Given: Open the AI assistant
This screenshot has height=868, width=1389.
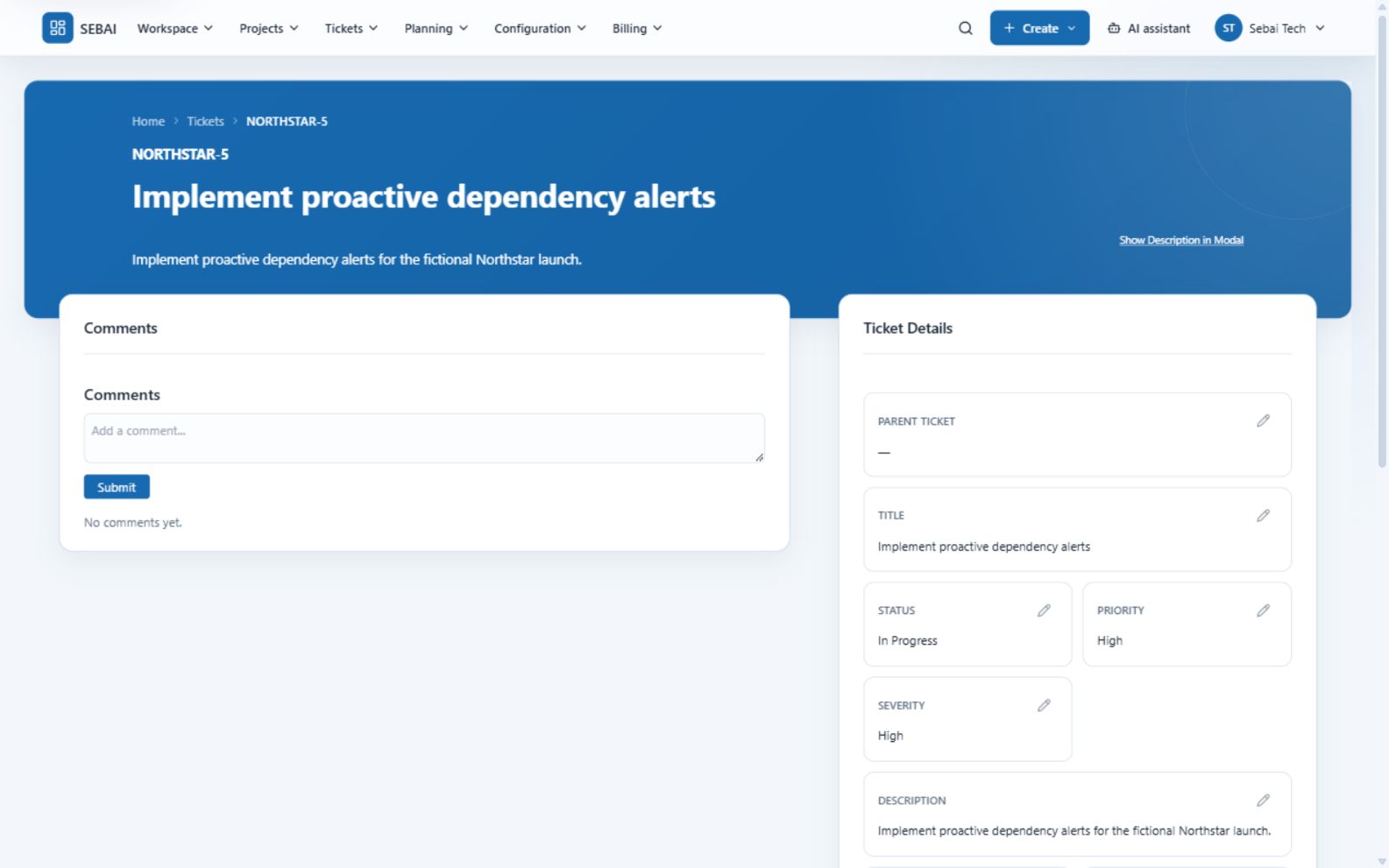Looking at the screenshot, I should [1149, 28].
